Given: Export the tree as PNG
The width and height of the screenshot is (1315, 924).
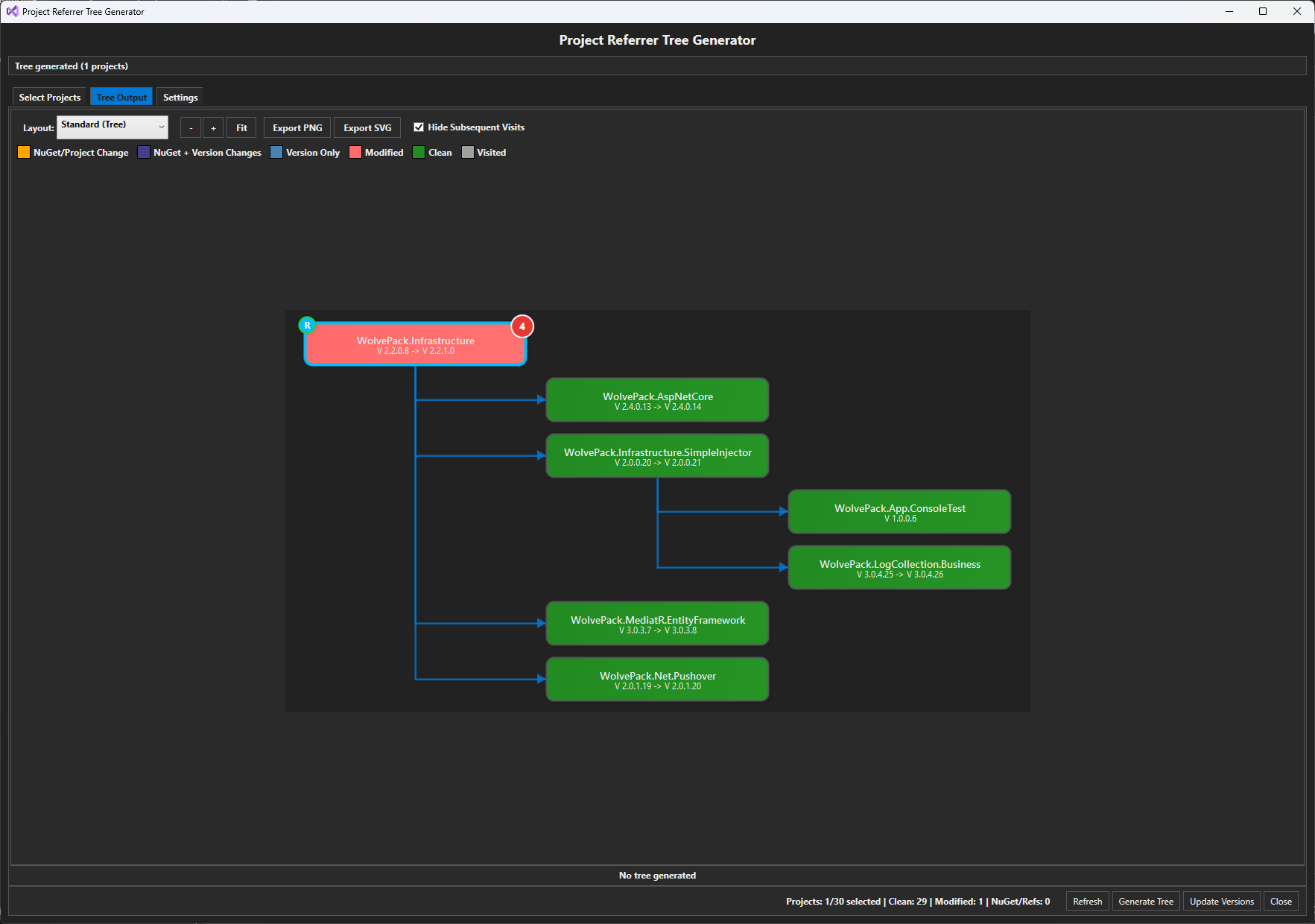Looking at the screenshot, I should (297, 127).
